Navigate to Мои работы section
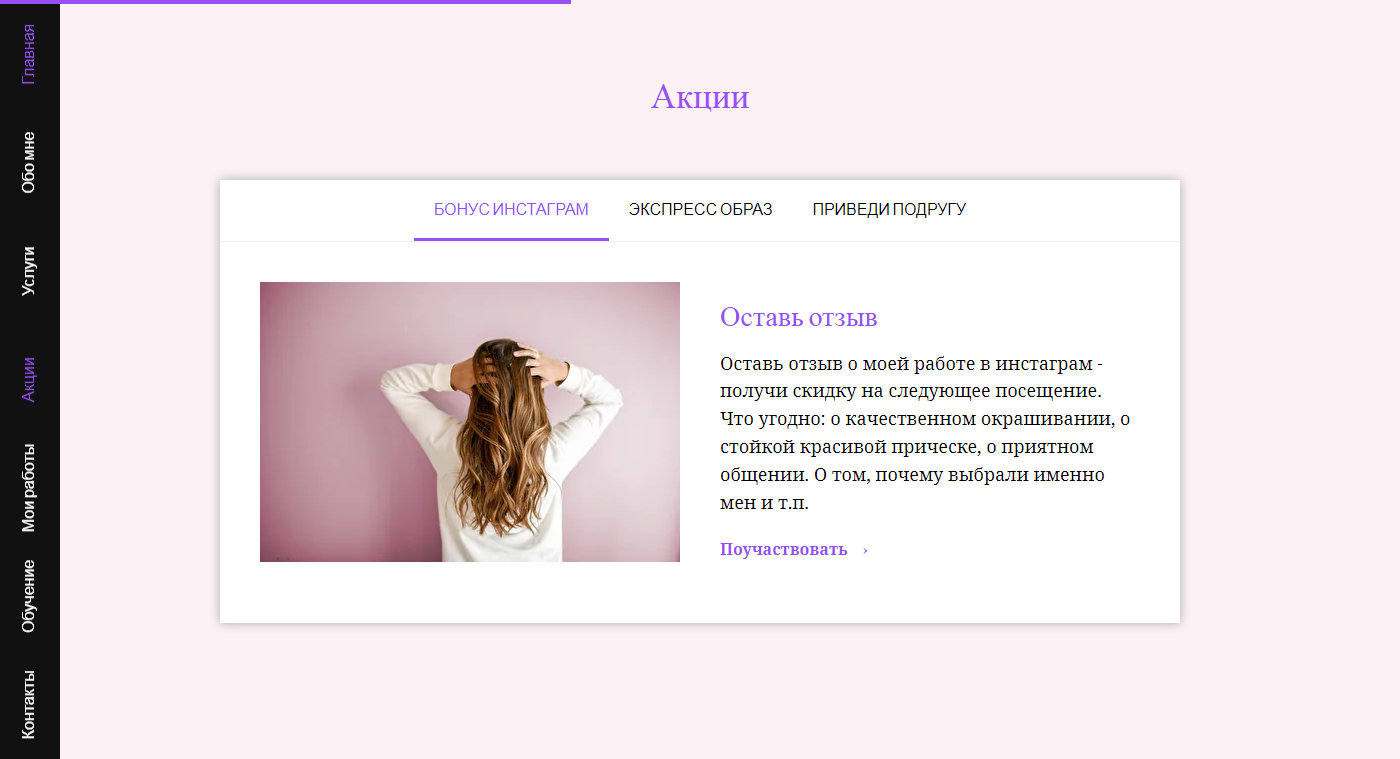Viewport: 1400px width, 759px height. 29,487
